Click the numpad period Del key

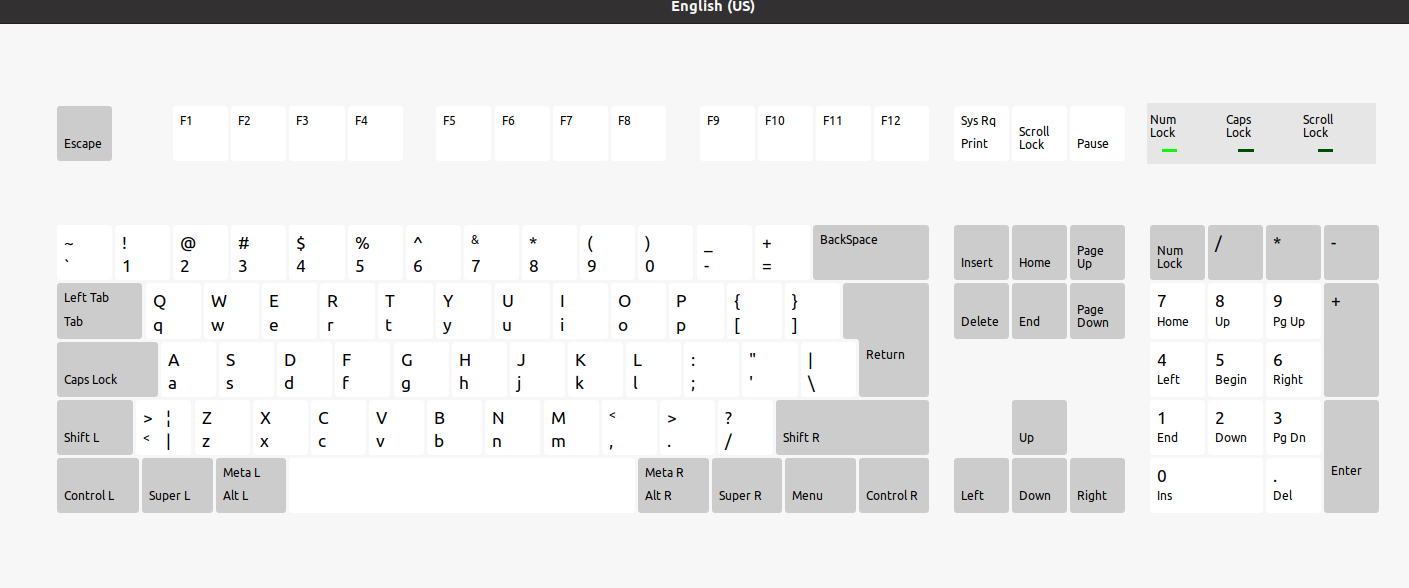tap(1293, 485)
